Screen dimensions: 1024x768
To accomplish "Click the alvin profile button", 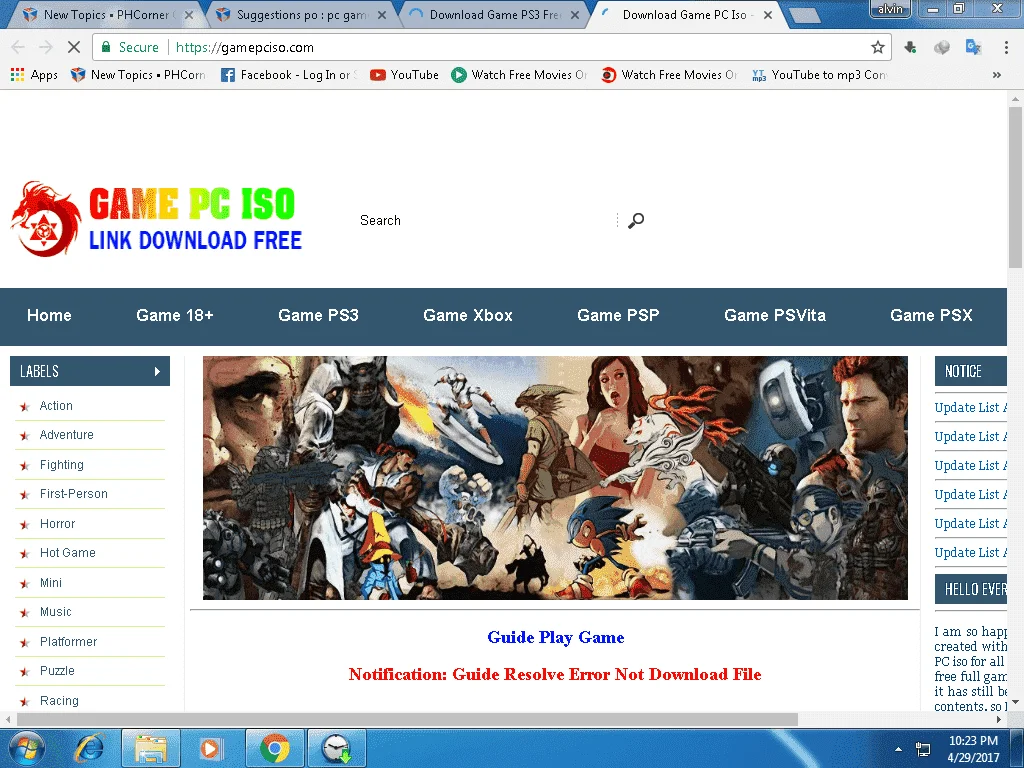I will (x=890, y=9).
